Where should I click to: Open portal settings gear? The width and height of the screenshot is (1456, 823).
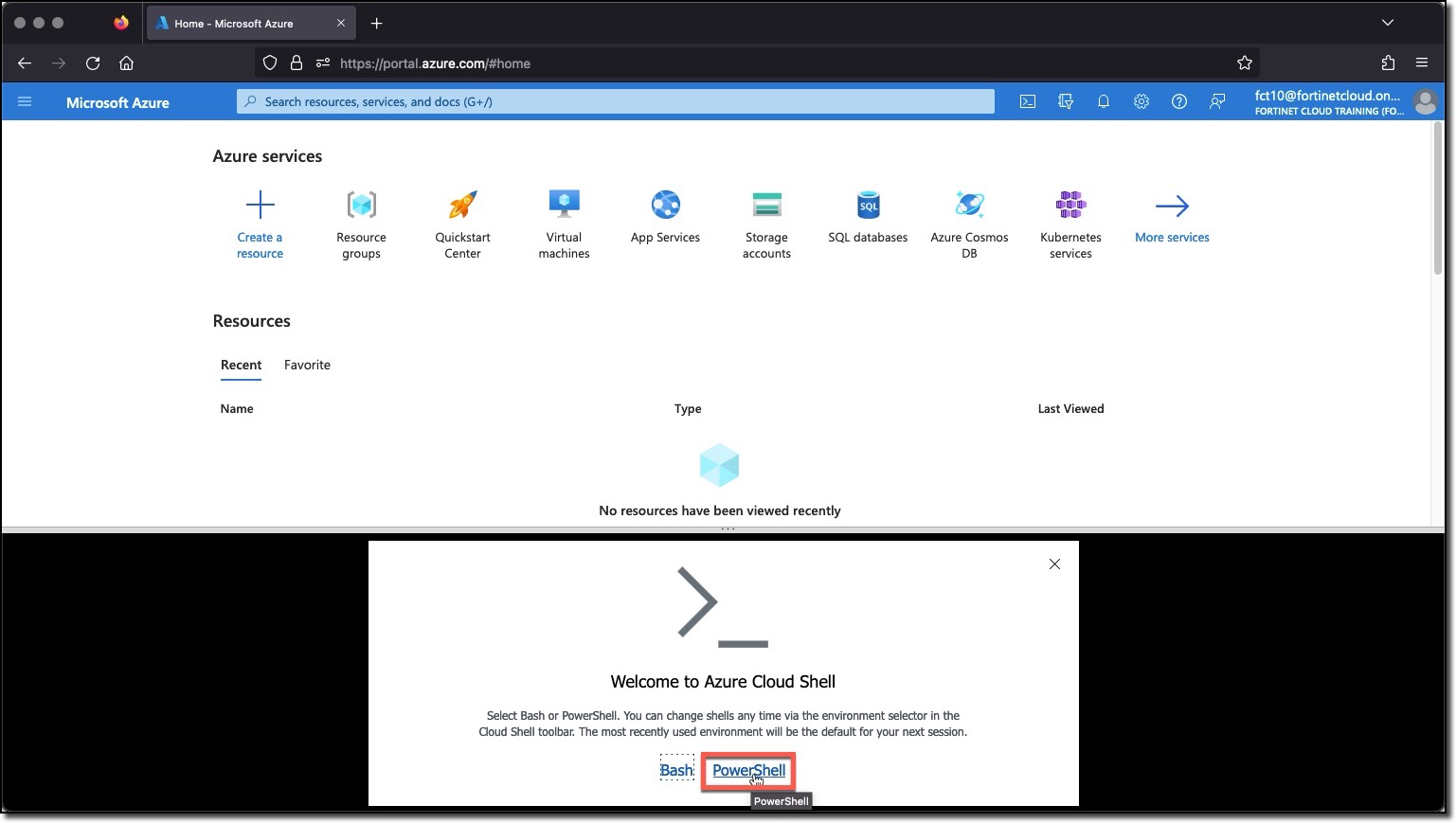pyautogui.click(x=1141, y=101)
